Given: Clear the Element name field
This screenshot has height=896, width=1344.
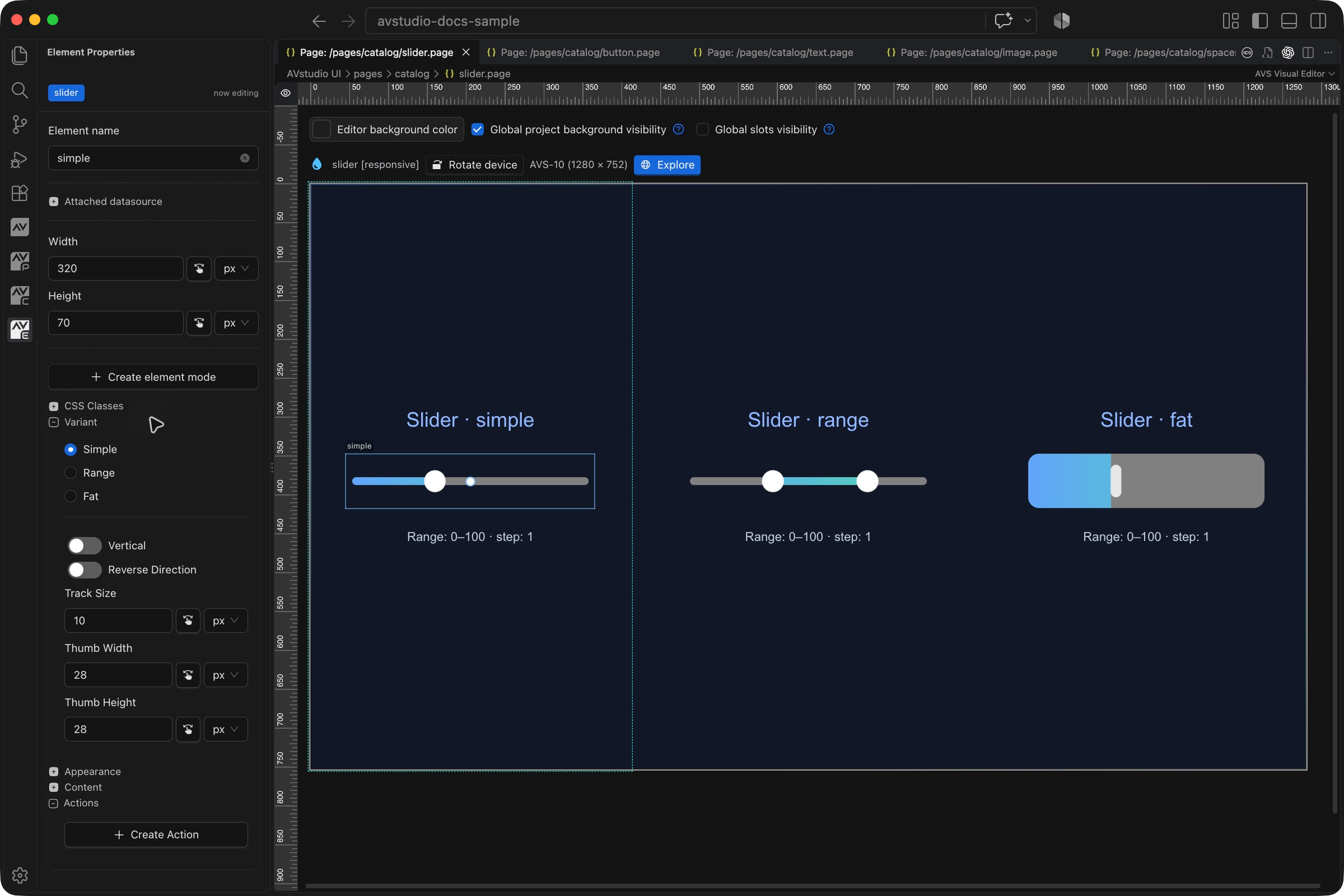Looking at the screenshot, I should pyautogui.click(x=245, y=158).
